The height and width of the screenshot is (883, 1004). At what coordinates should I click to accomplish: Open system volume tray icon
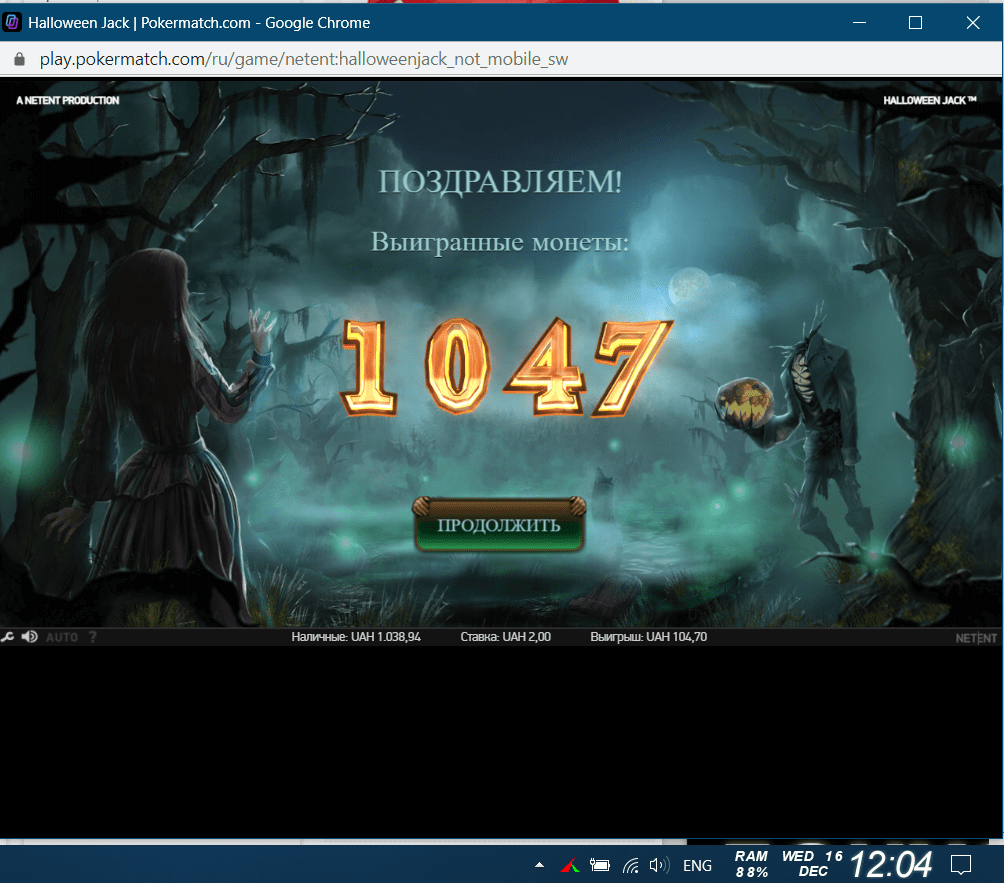click(659, 866)
